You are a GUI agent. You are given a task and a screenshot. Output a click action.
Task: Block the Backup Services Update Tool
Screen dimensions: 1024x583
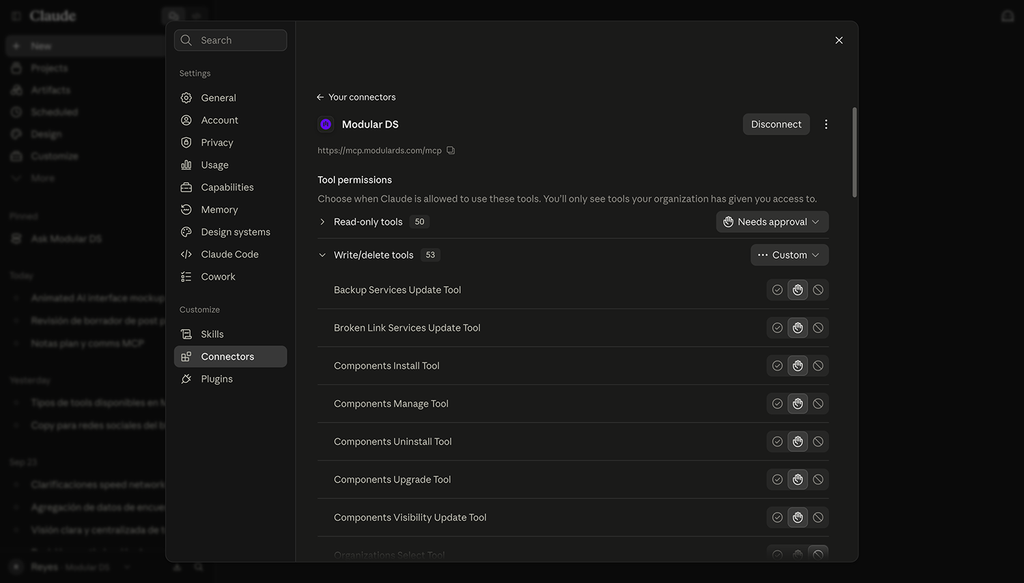pyautogui.click(x=818, y=290)
